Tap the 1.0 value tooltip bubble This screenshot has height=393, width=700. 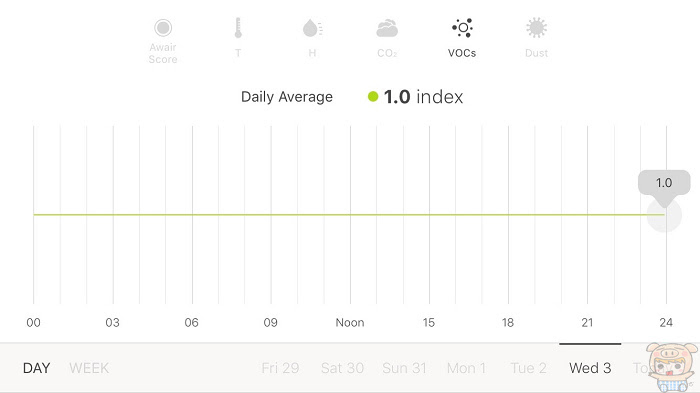664,183
